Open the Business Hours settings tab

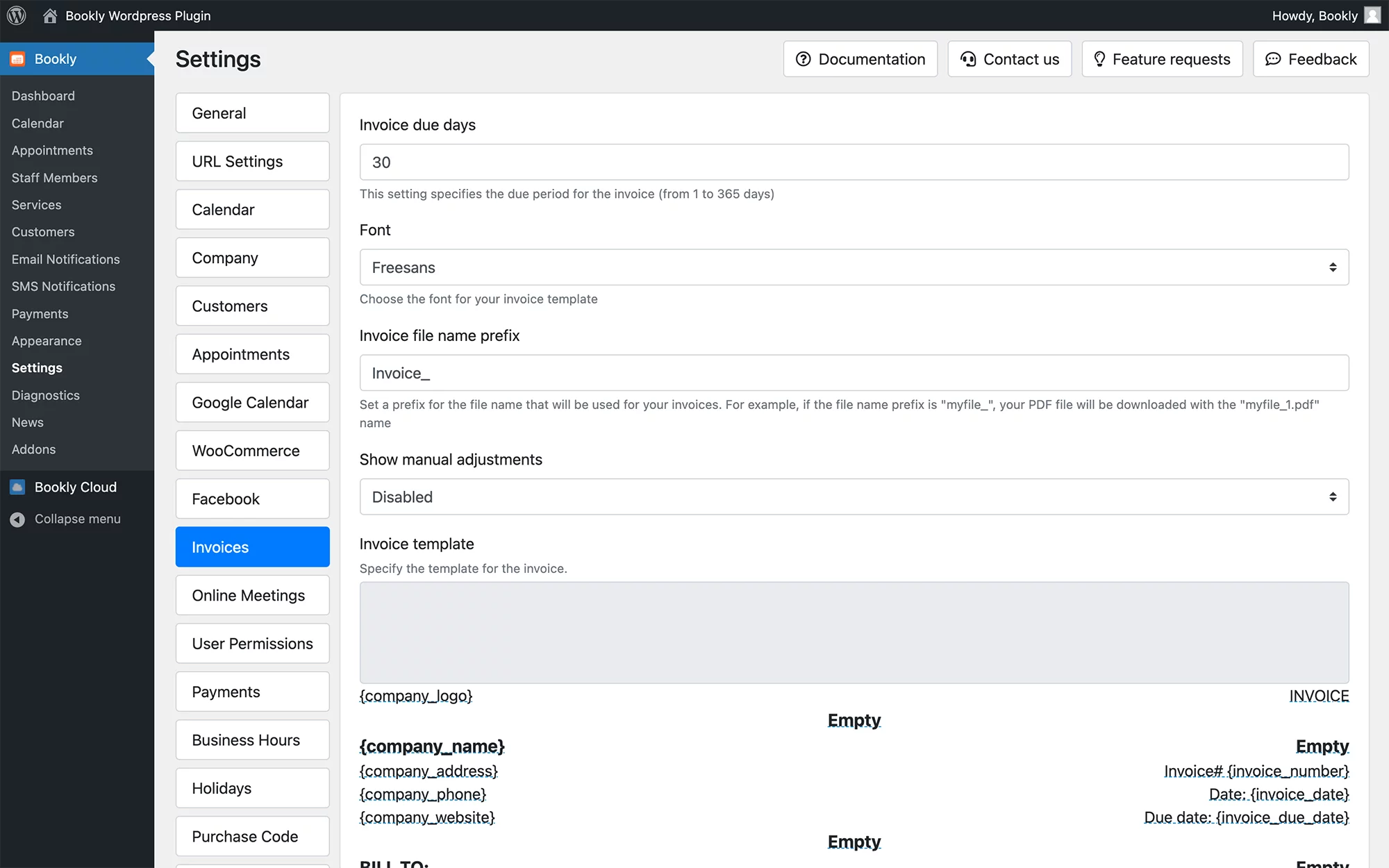(x=253, y=740)
